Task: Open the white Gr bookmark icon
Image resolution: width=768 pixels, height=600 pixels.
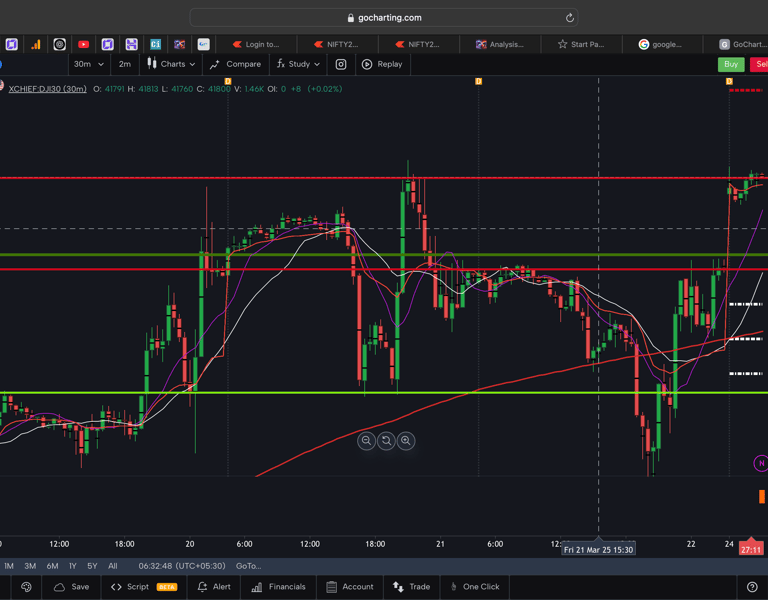Action: 203,45
